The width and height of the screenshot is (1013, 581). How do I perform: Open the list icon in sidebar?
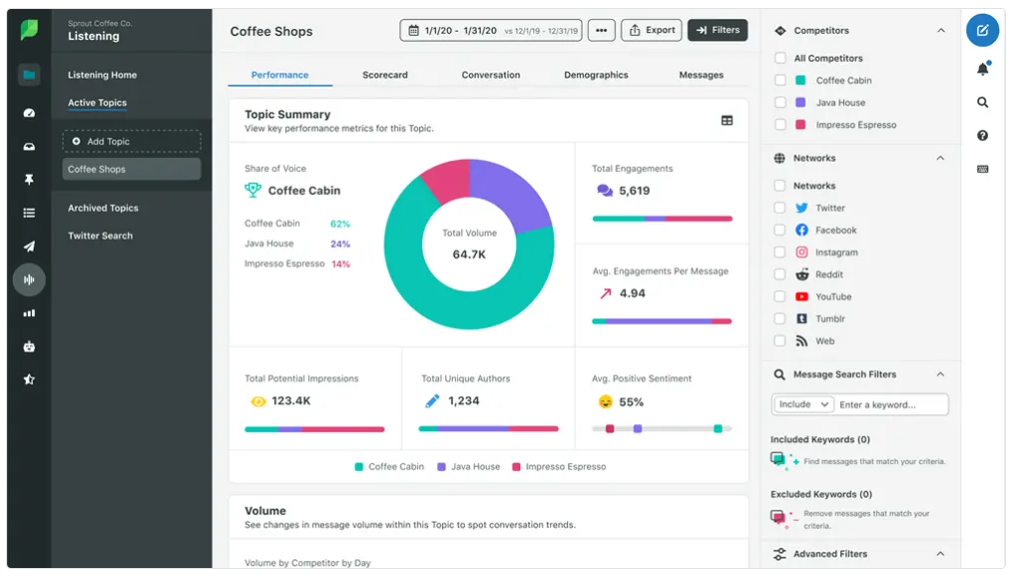[29, 213]
